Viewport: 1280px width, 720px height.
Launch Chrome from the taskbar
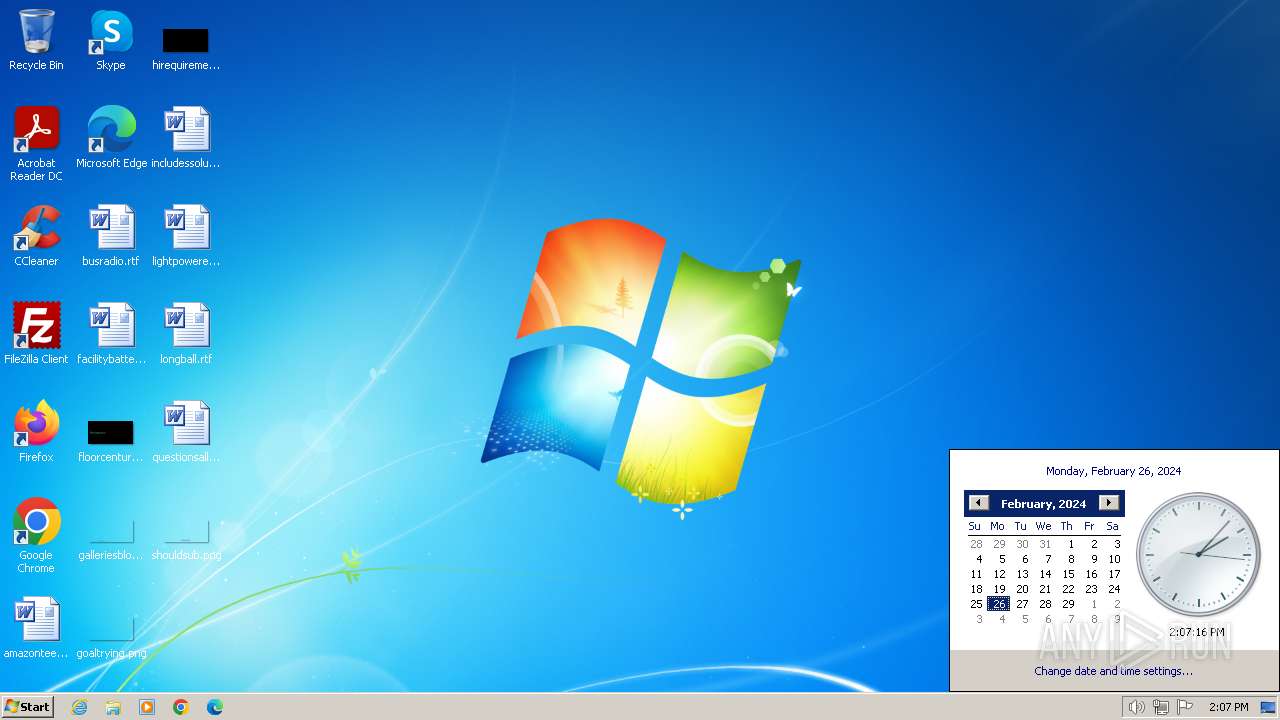tap(181, 707)
